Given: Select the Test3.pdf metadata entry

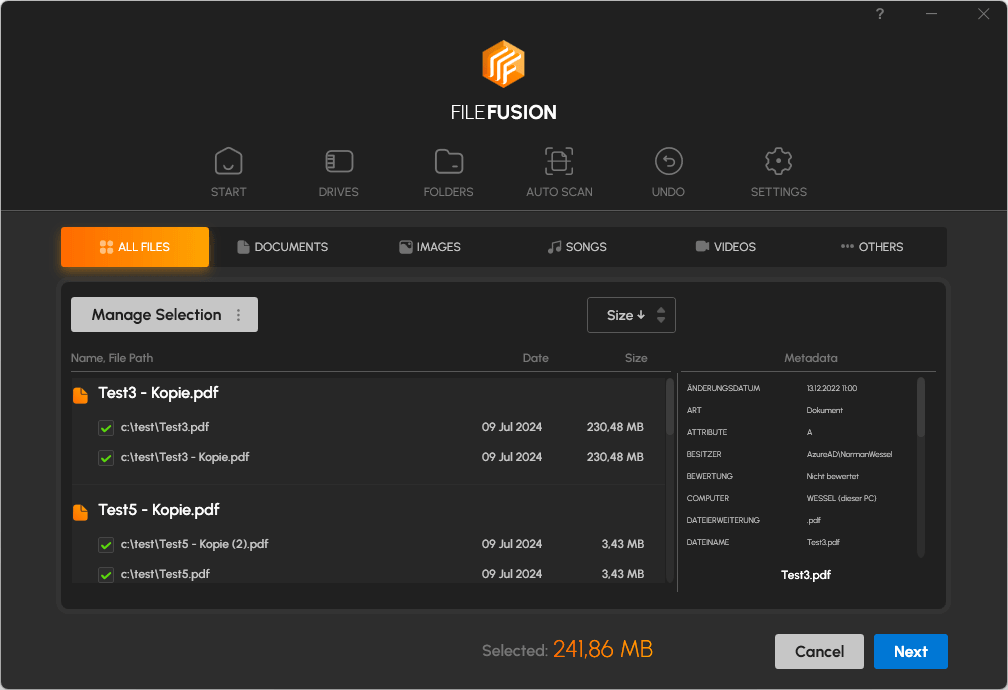Looking at the screenshot, I should point(806,575).
